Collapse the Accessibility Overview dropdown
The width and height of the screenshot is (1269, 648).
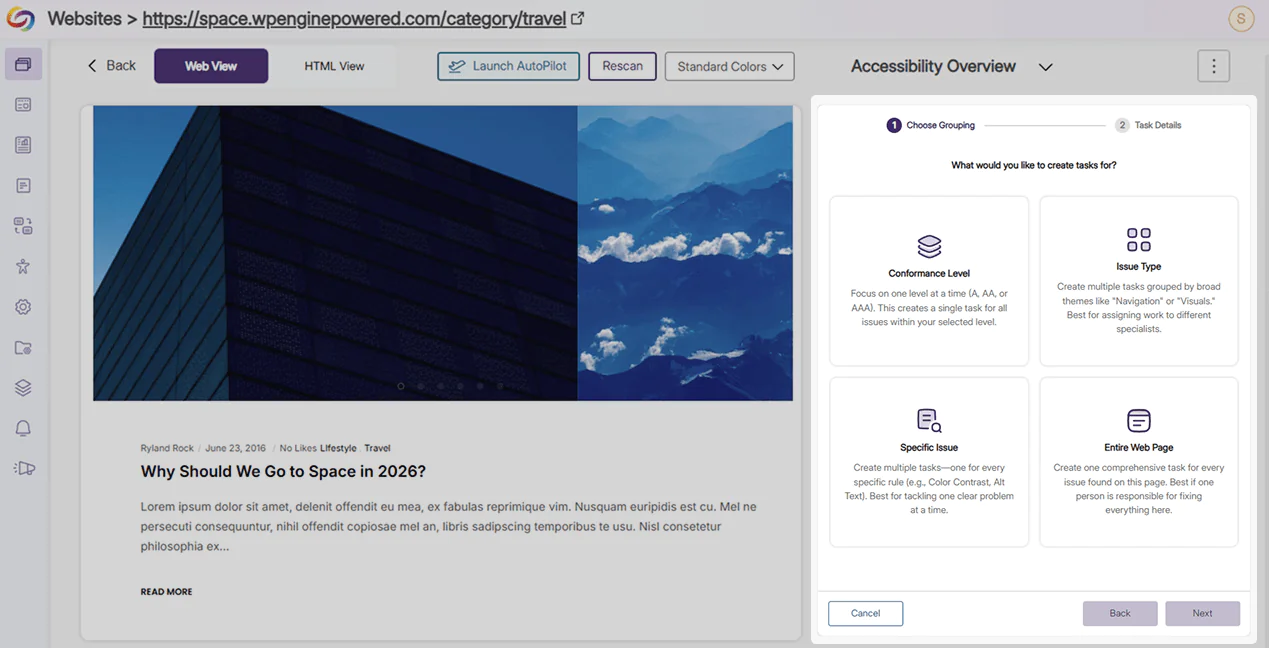[1046, 67]
